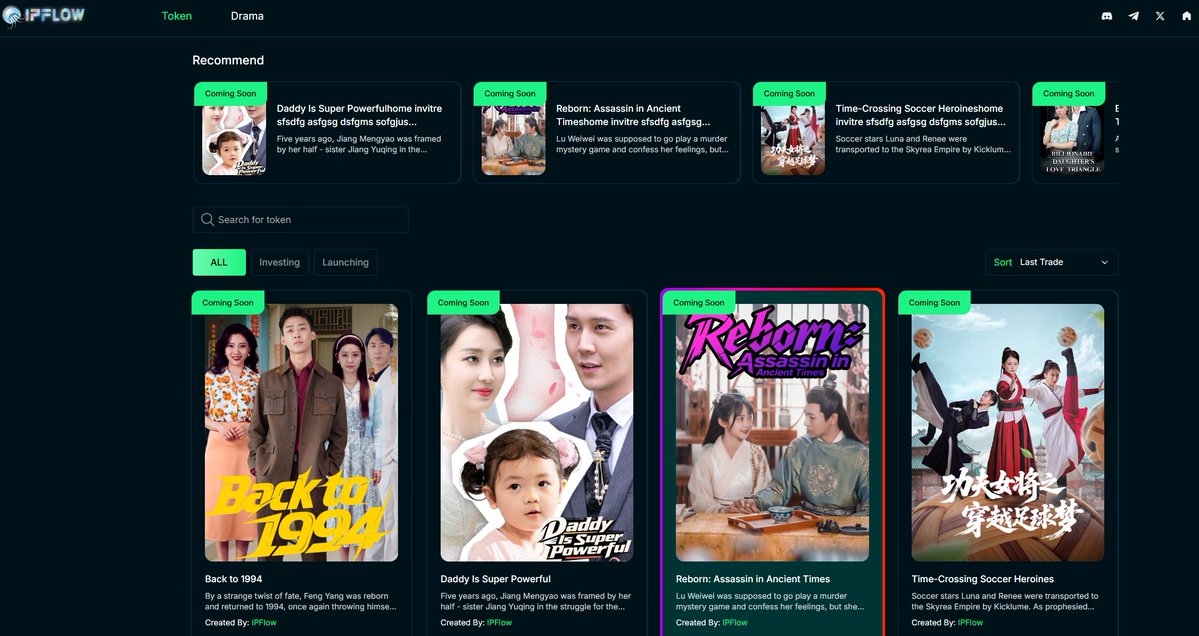The height and width of the screenshot is (636, 1199).
Task: Click the IPFLOW logo
Action: [44, 15]
